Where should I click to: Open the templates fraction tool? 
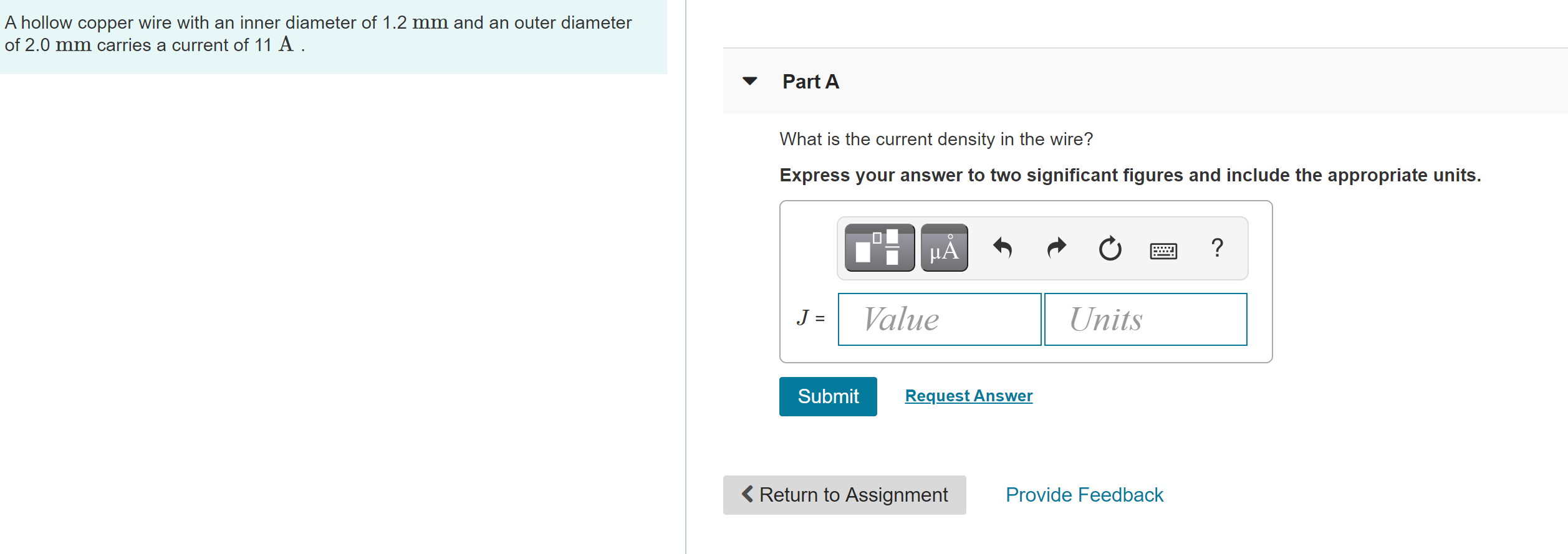[x=880, y=248]
